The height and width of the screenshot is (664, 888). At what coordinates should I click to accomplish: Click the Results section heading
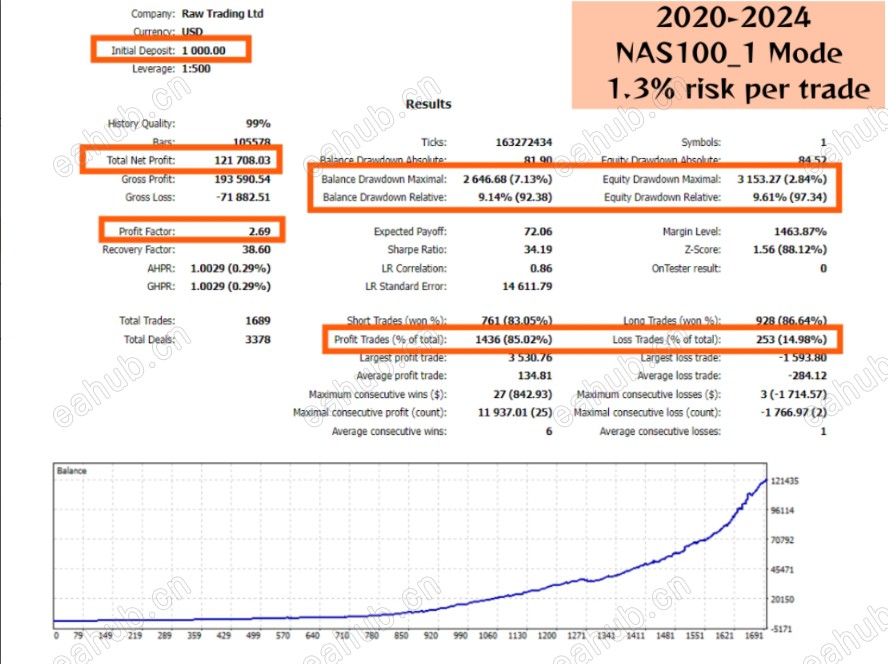[429, 104]
